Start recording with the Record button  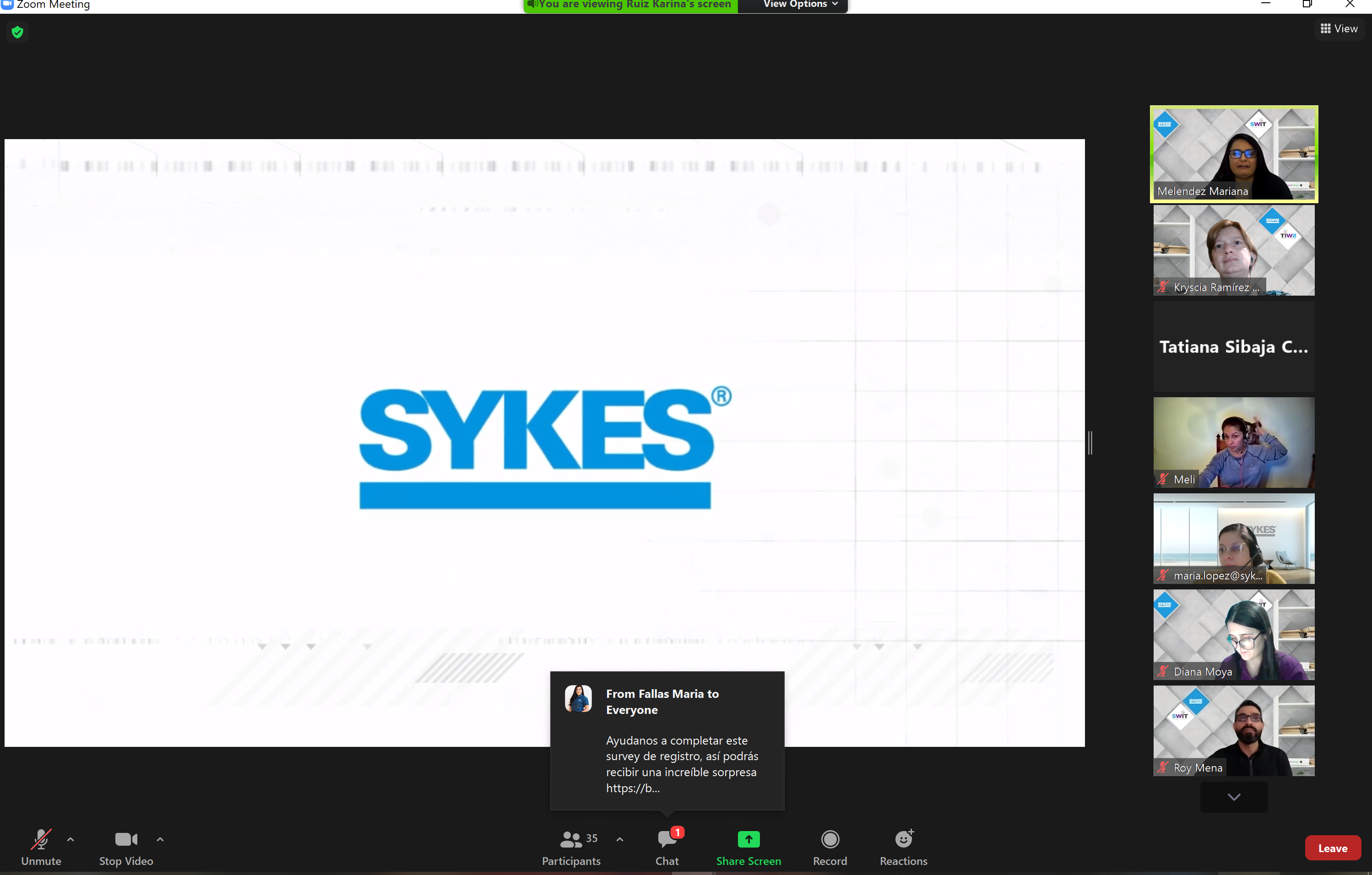pos(830,848)
